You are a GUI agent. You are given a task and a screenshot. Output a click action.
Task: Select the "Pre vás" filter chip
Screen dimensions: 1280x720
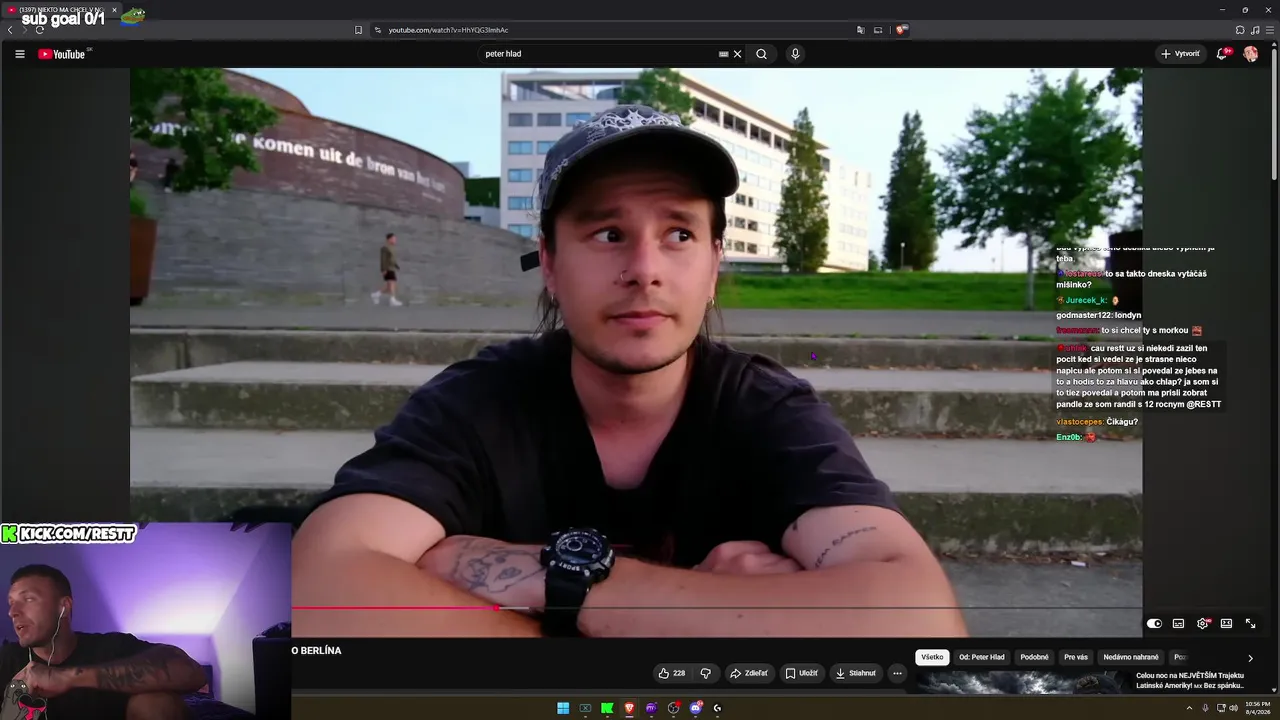tap(1076, 657)
